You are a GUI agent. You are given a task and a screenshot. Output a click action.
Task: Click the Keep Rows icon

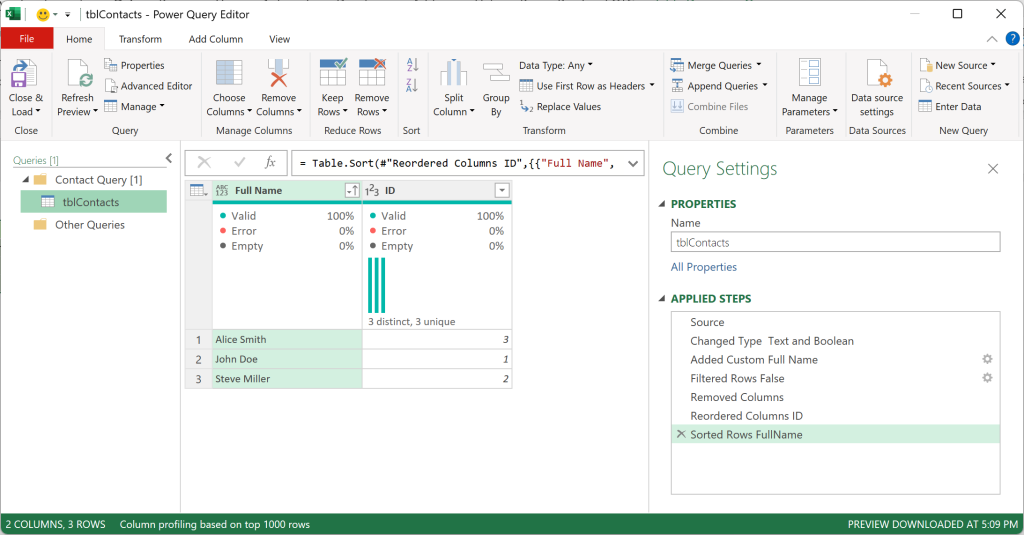click(332, 73)
